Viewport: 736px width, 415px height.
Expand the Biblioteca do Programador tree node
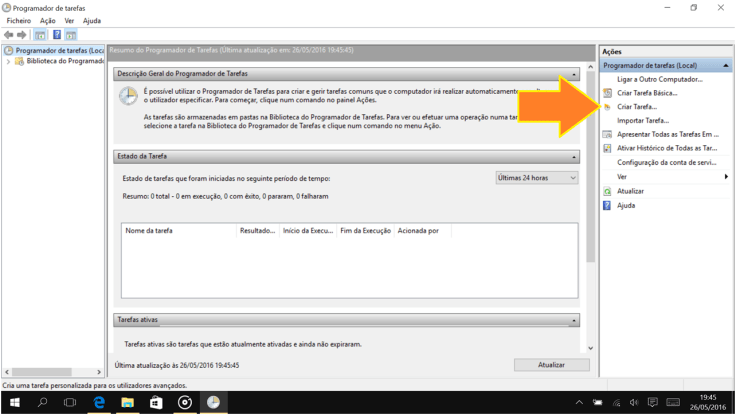pyautogui.click(x=9, y=61)
